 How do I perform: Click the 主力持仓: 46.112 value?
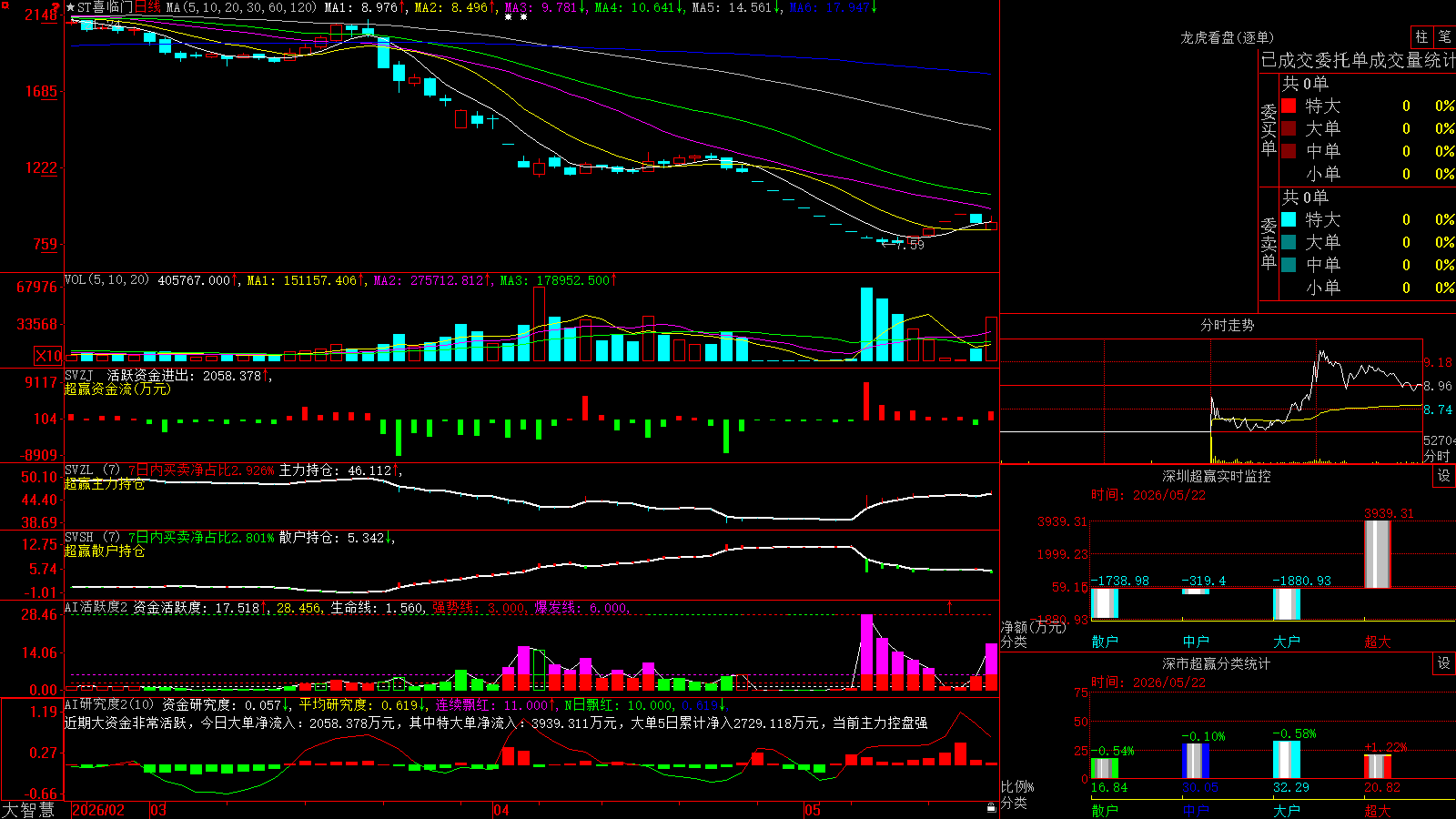point(335,470)
